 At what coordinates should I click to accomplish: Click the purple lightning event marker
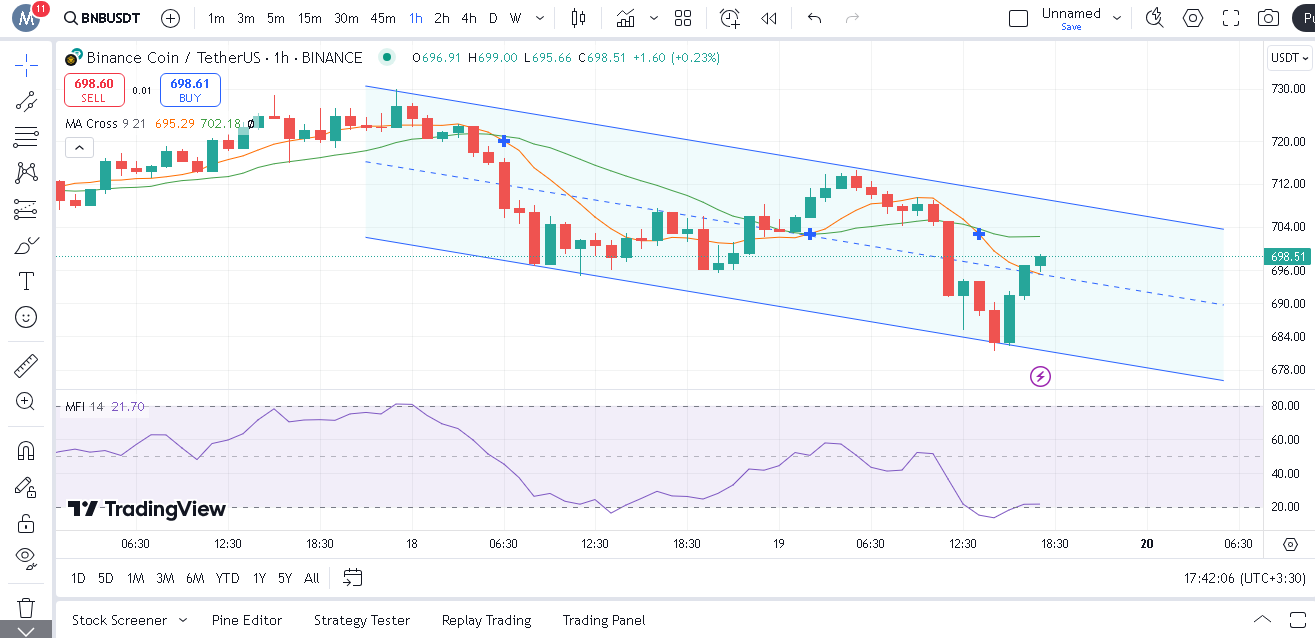pyautogui.click(x=1040, y=377)
